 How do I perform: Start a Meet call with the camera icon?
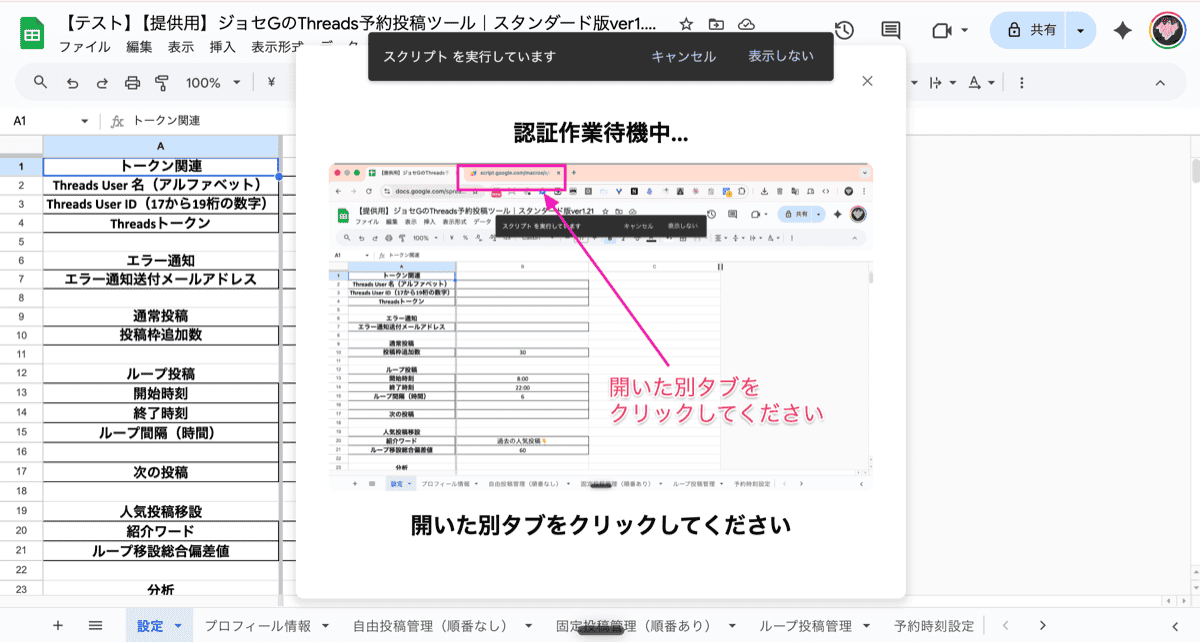(940, 31)
